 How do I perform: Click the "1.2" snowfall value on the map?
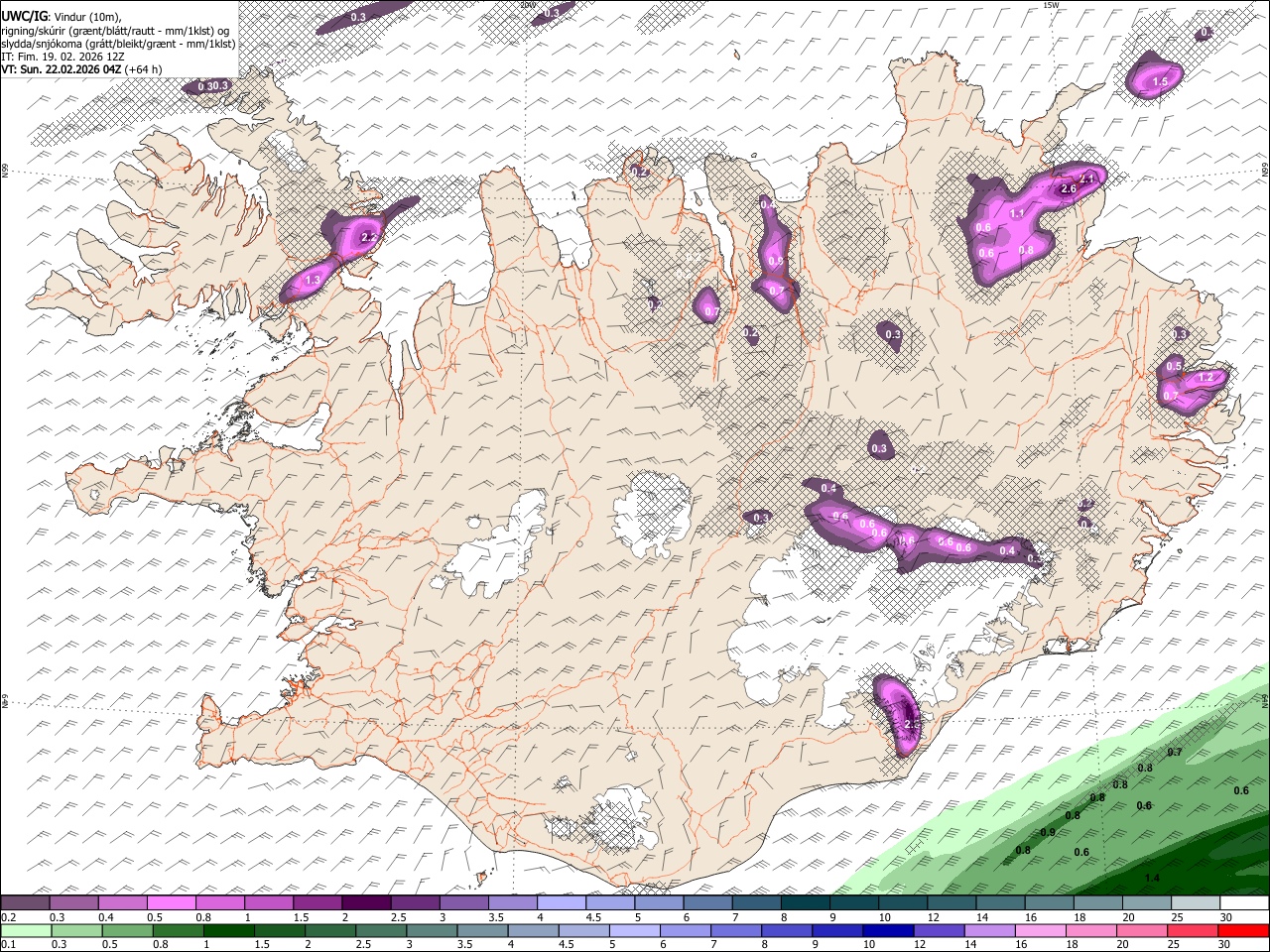pyautogui.click(x=1206, y=378)
